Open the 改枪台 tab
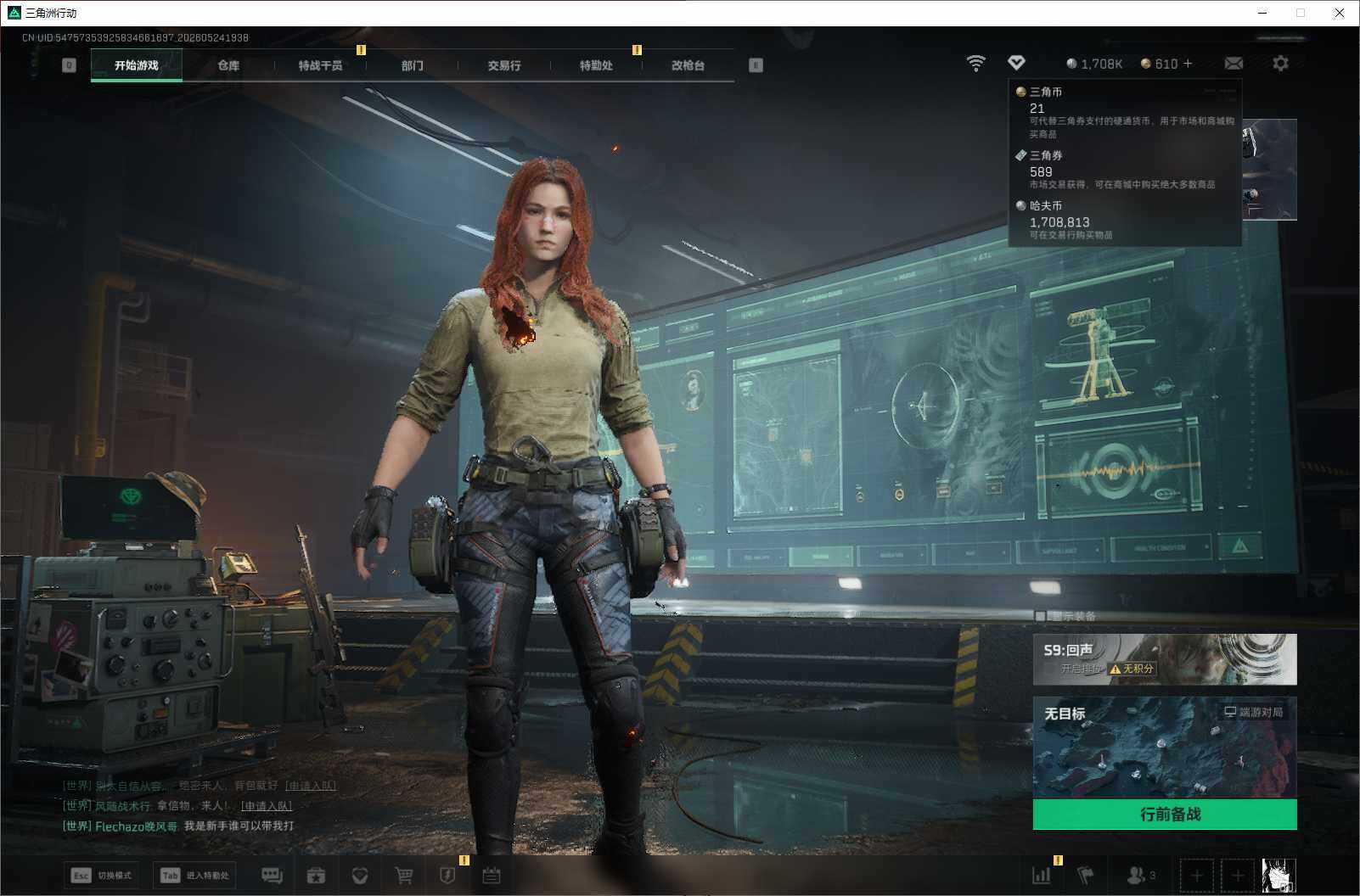 pos(688,65)
